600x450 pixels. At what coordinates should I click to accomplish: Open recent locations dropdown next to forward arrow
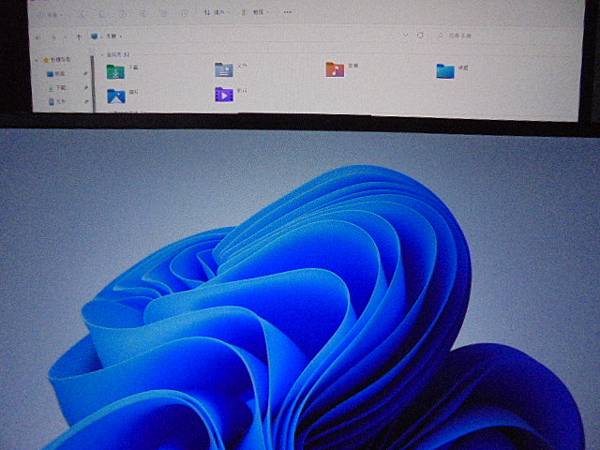(65, 38)
